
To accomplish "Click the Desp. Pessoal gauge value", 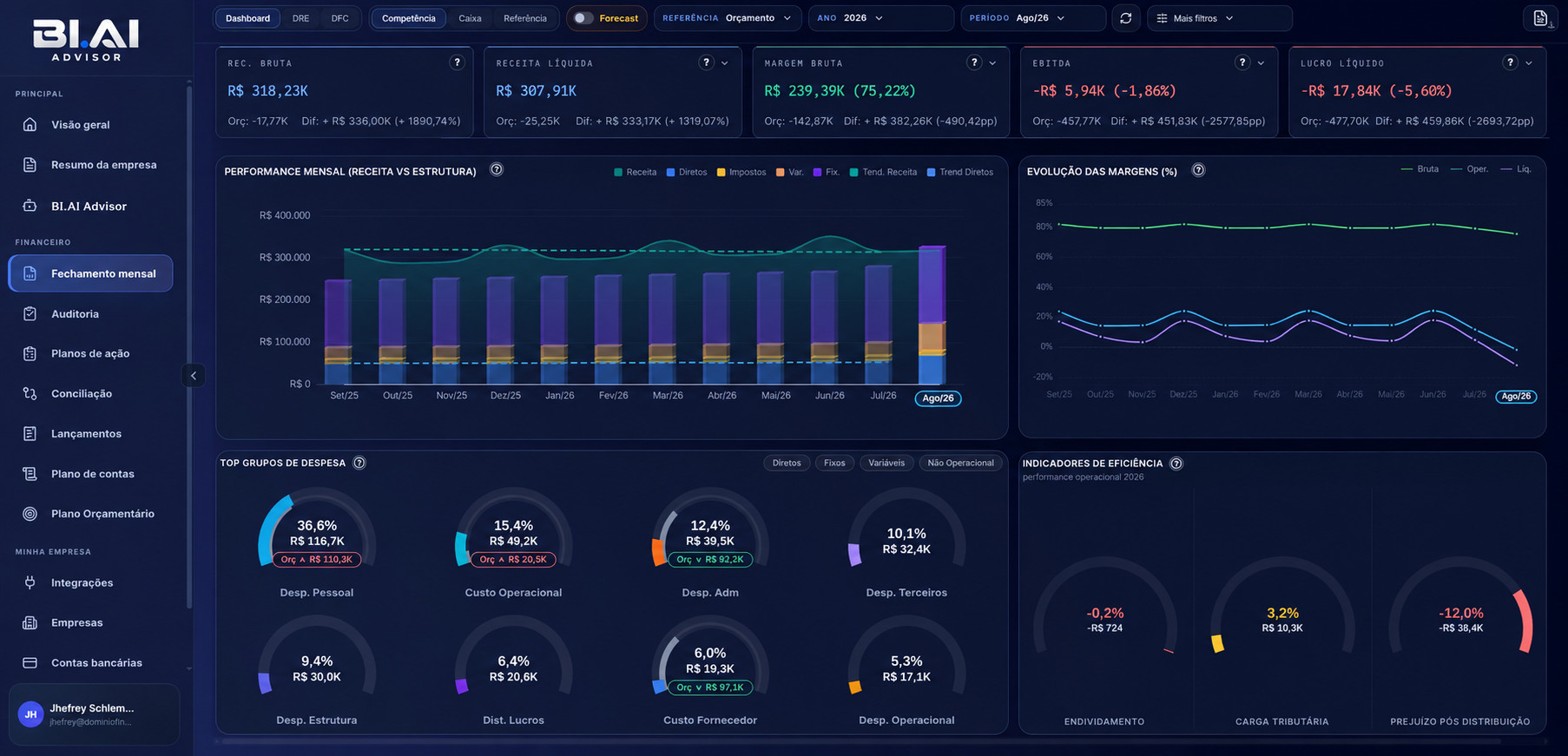I will pos(317,533).
